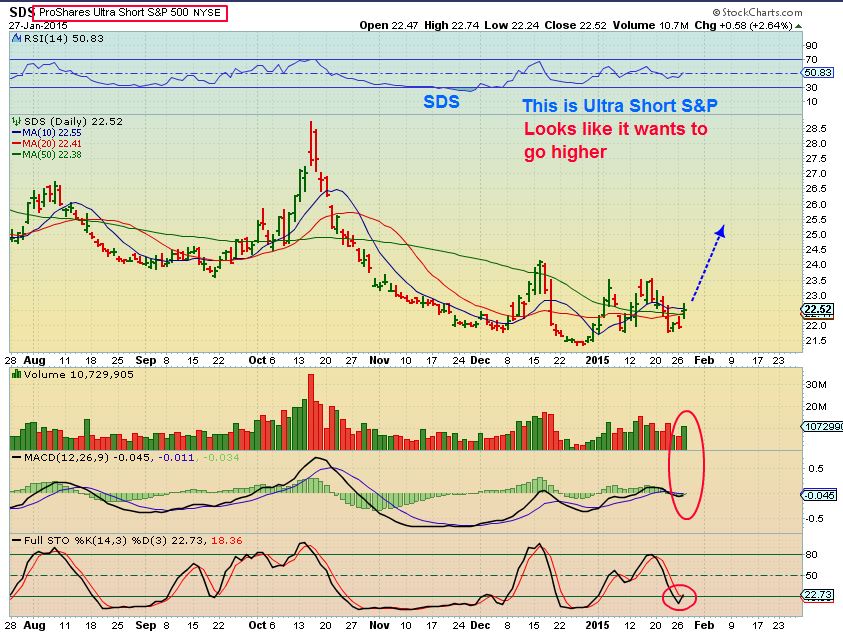Click the RSI icon beside RSI(14) label
Screen dimensions: 843x635
tap(17, 38)
